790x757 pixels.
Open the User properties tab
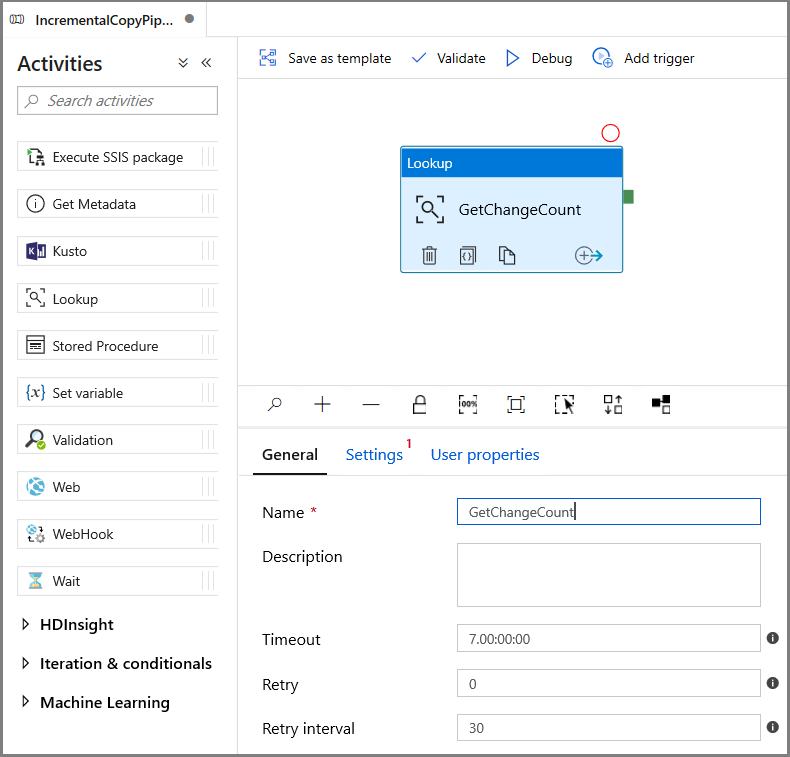(485, 455)
